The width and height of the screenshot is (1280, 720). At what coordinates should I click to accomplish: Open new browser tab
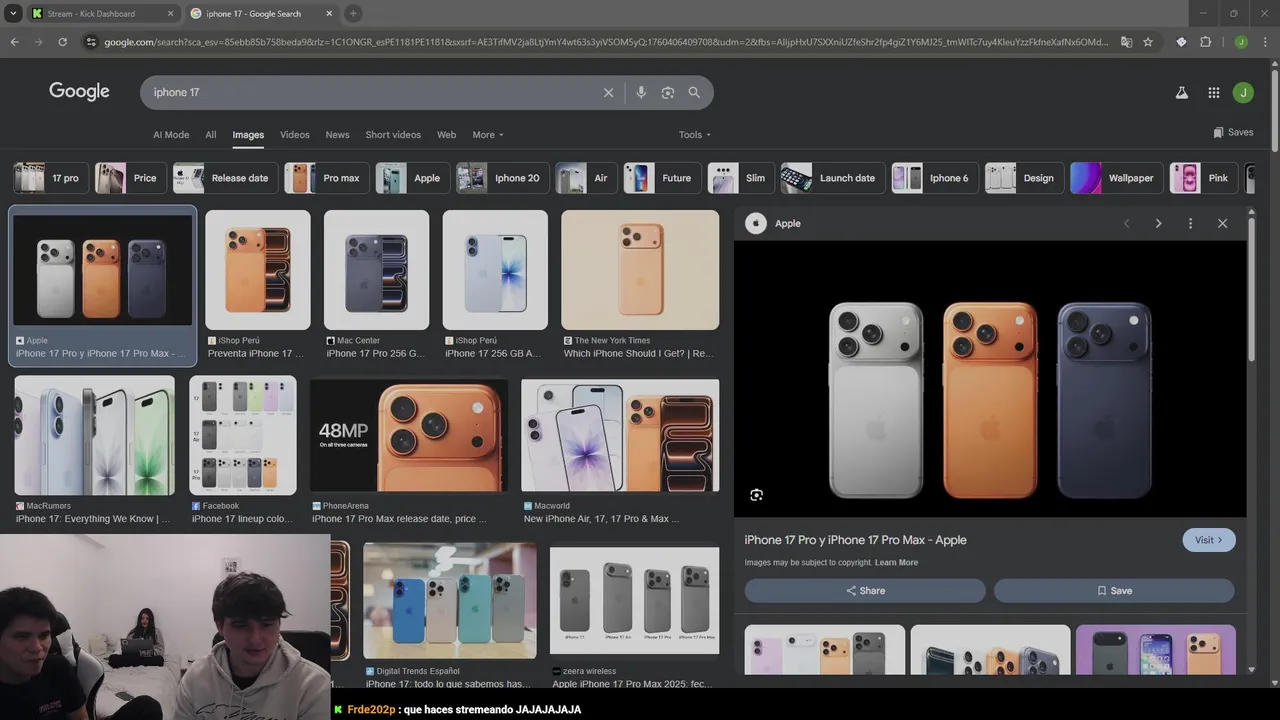tap(353, 13)
